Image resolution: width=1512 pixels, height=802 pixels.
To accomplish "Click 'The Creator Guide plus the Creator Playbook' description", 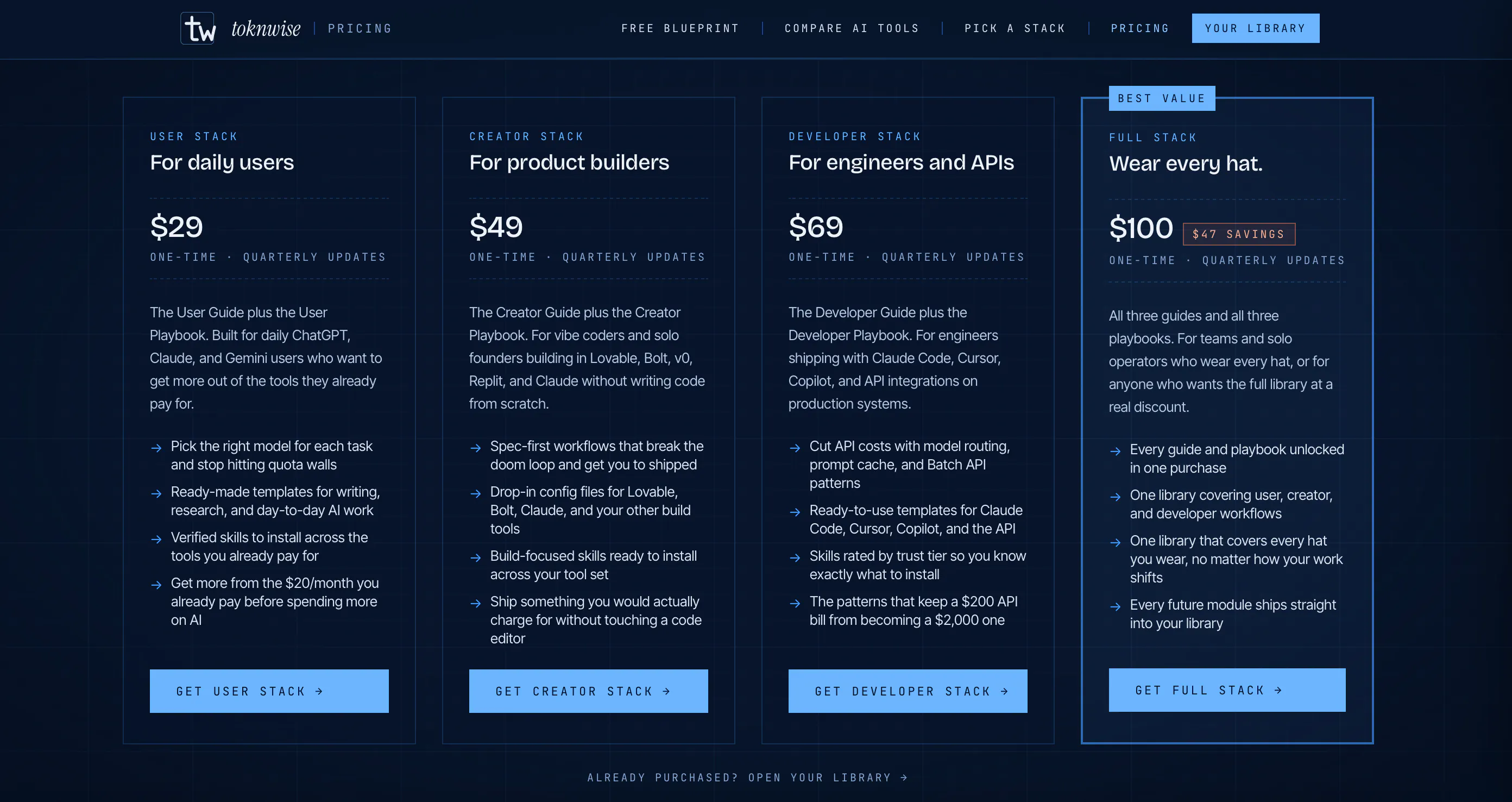I will pos(587,358).
